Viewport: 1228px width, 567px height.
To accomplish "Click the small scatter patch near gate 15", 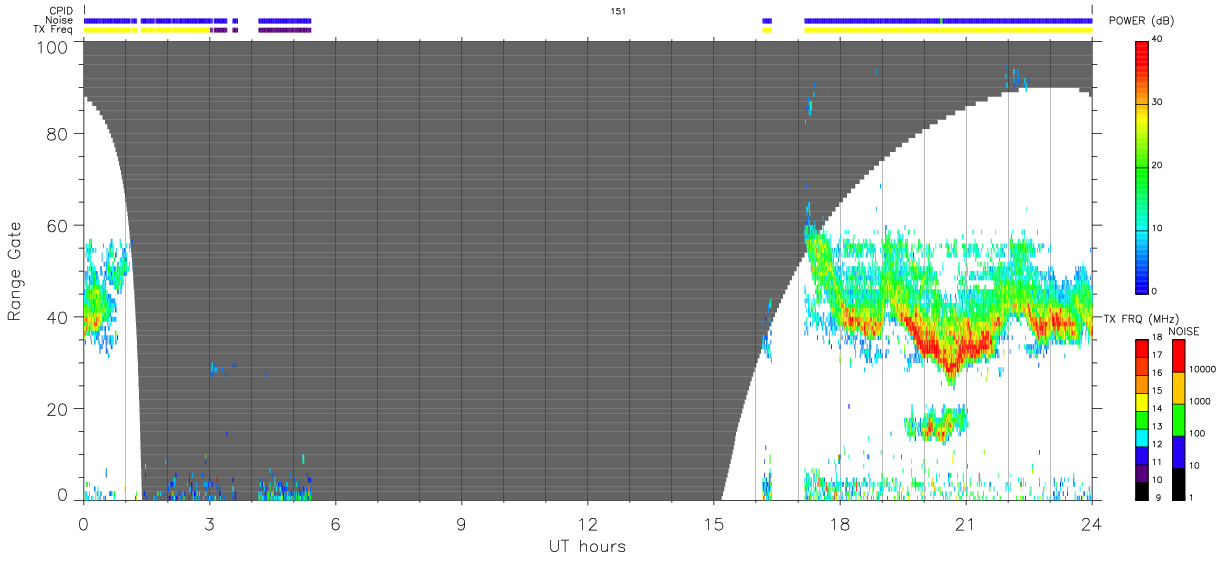I will coord(937,423).
